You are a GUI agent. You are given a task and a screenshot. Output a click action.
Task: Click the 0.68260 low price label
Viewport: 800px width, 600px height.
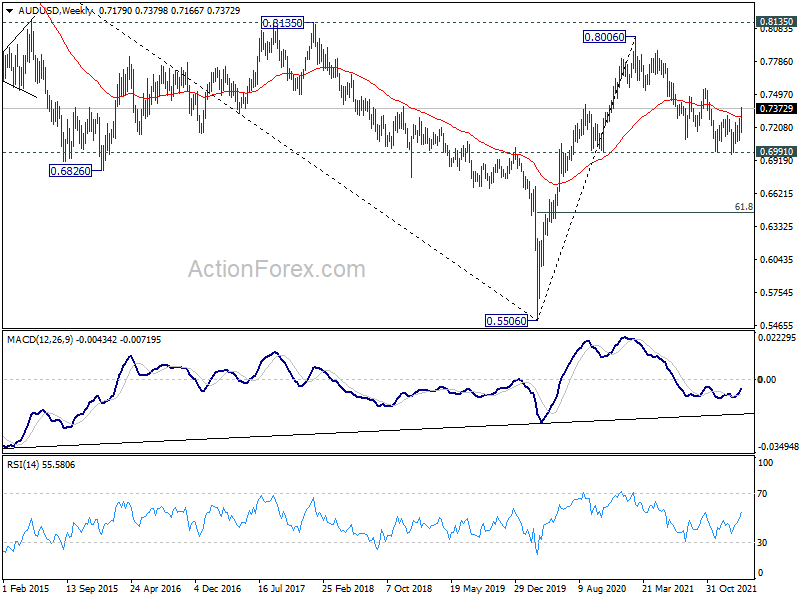click(70, 171)
